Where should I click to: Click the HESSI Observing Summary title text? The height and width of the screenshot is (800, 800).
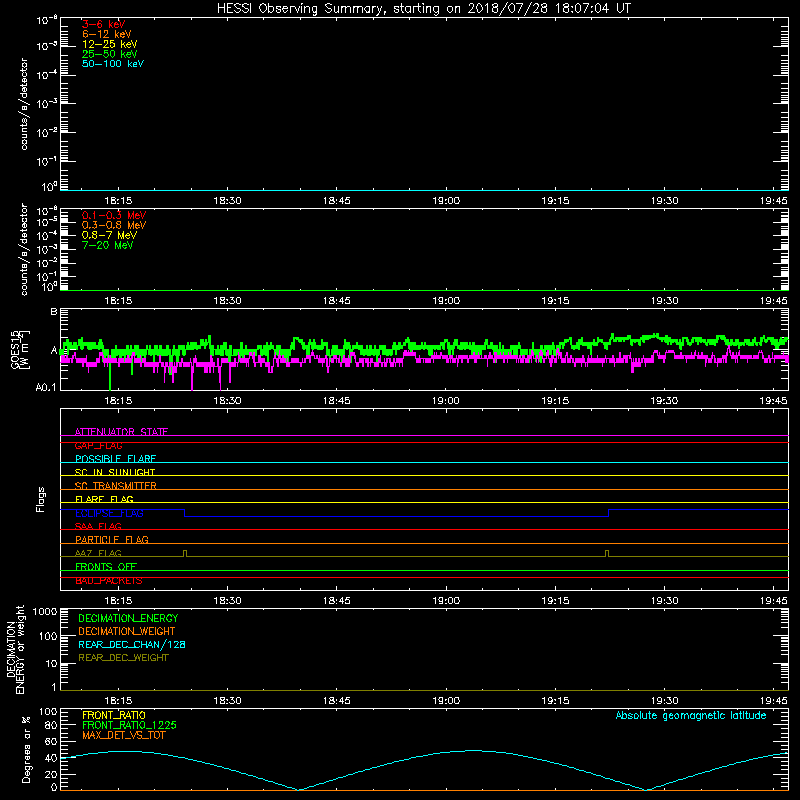(x=423, y=9)
